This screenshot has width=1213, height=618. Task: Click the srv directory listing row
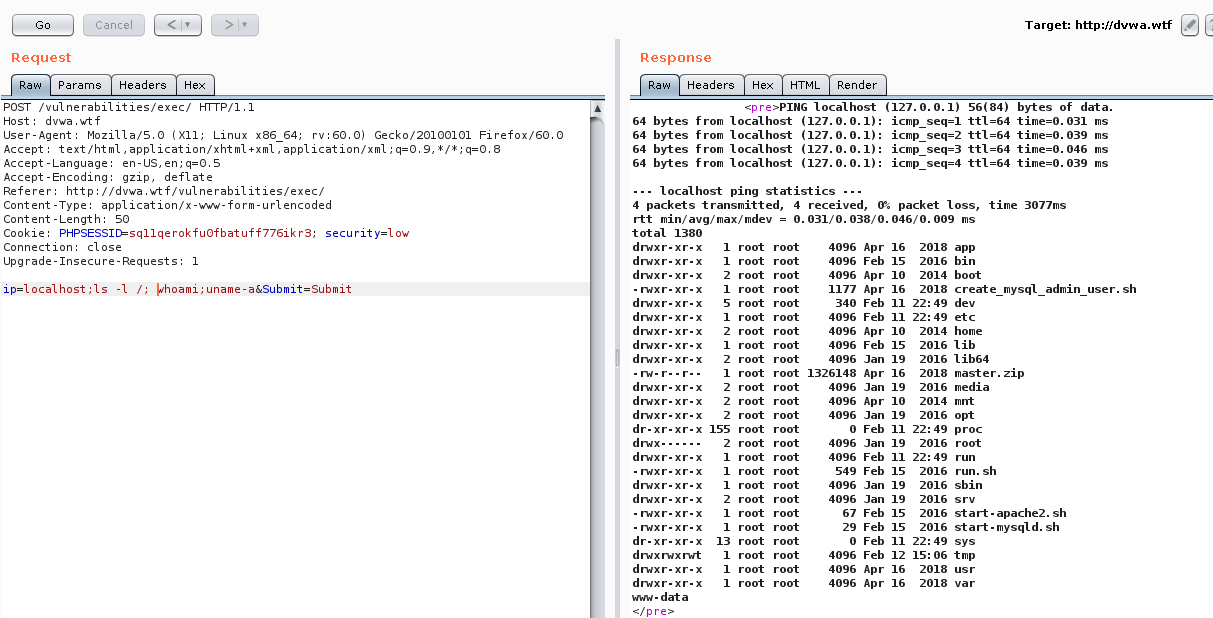coord(804,499)
